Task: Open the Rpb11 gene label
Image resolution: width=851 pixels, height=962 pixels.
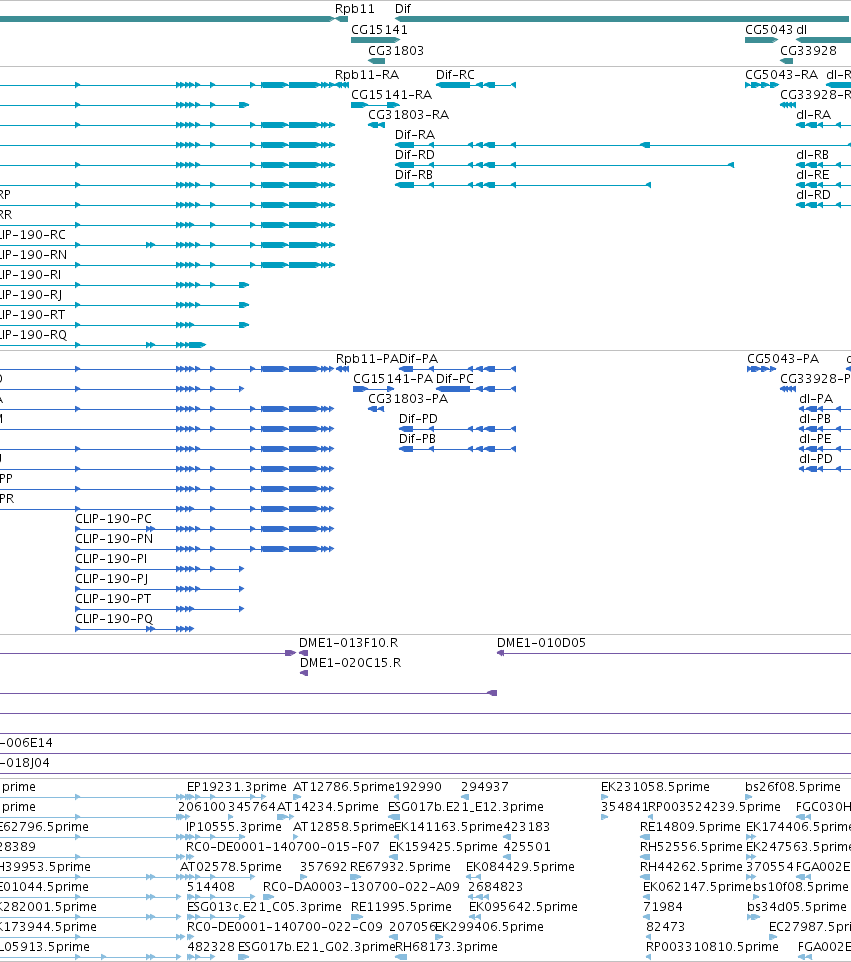Action: click(355, 9)
